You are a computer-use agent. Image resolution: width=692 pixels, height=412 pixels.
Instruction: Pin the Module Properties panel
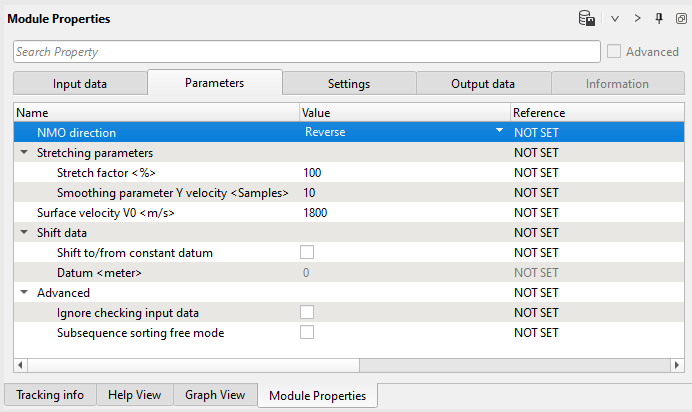[x=658, y=18]
